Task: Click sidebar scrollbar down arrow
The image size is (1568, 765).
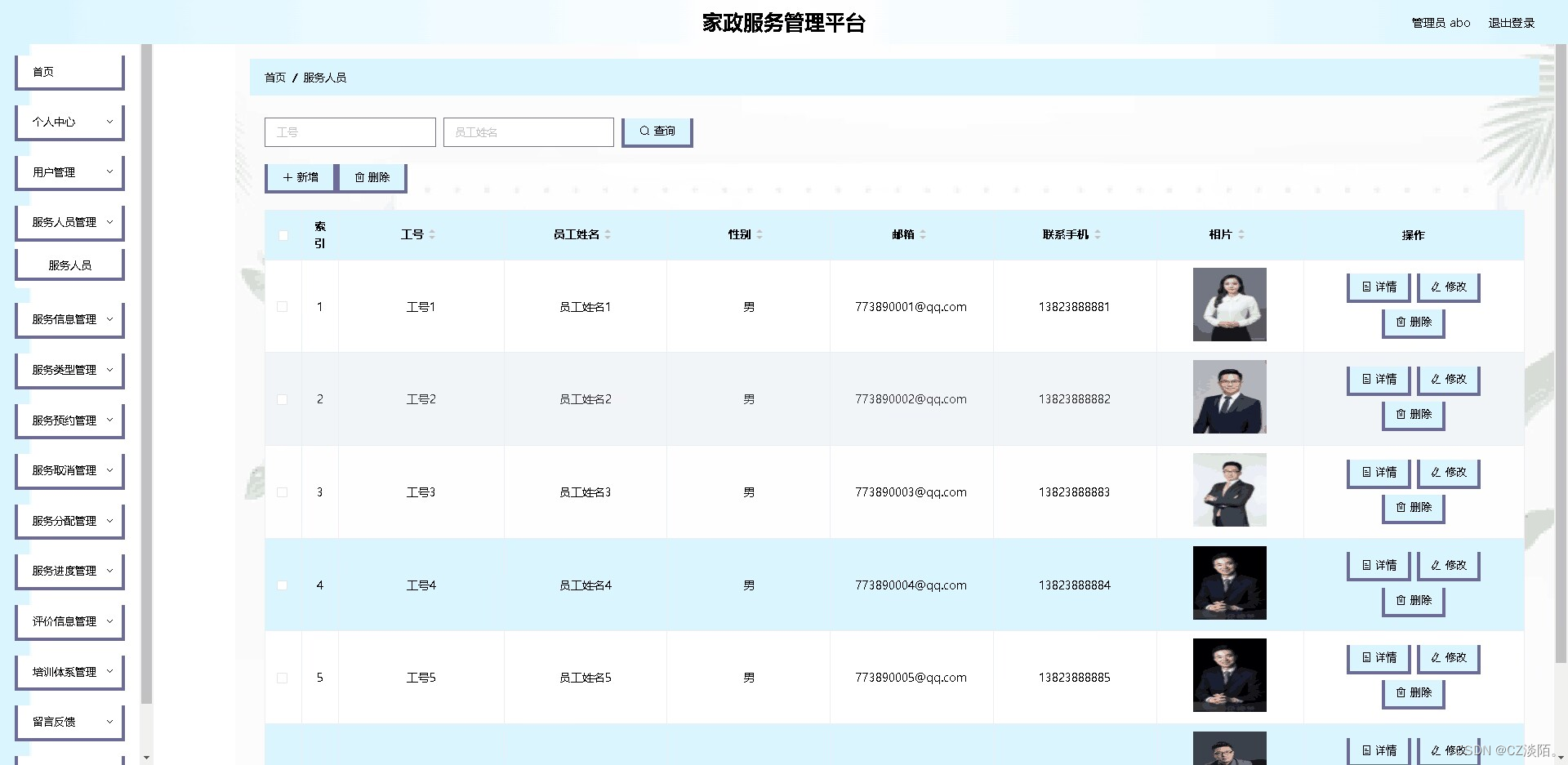Action: (x=146, y=758)
